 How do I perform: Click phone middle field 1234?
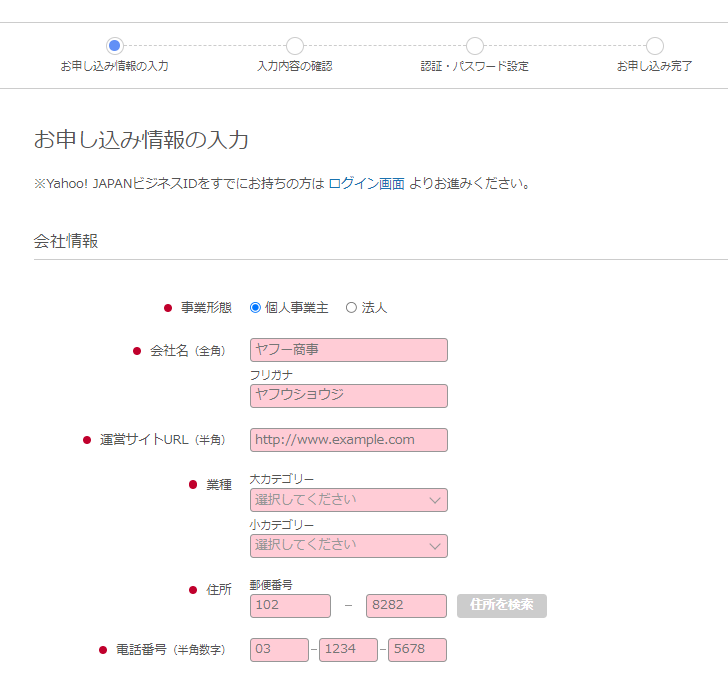point(348,650)
